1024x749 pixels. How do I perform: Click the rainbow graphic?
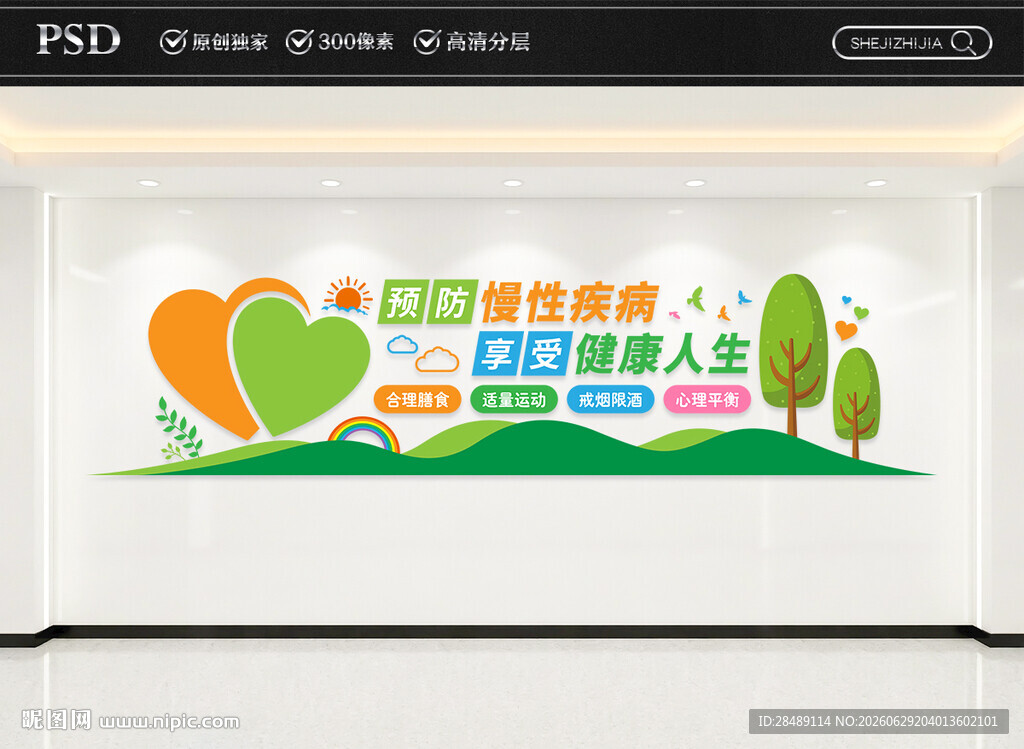363,434
